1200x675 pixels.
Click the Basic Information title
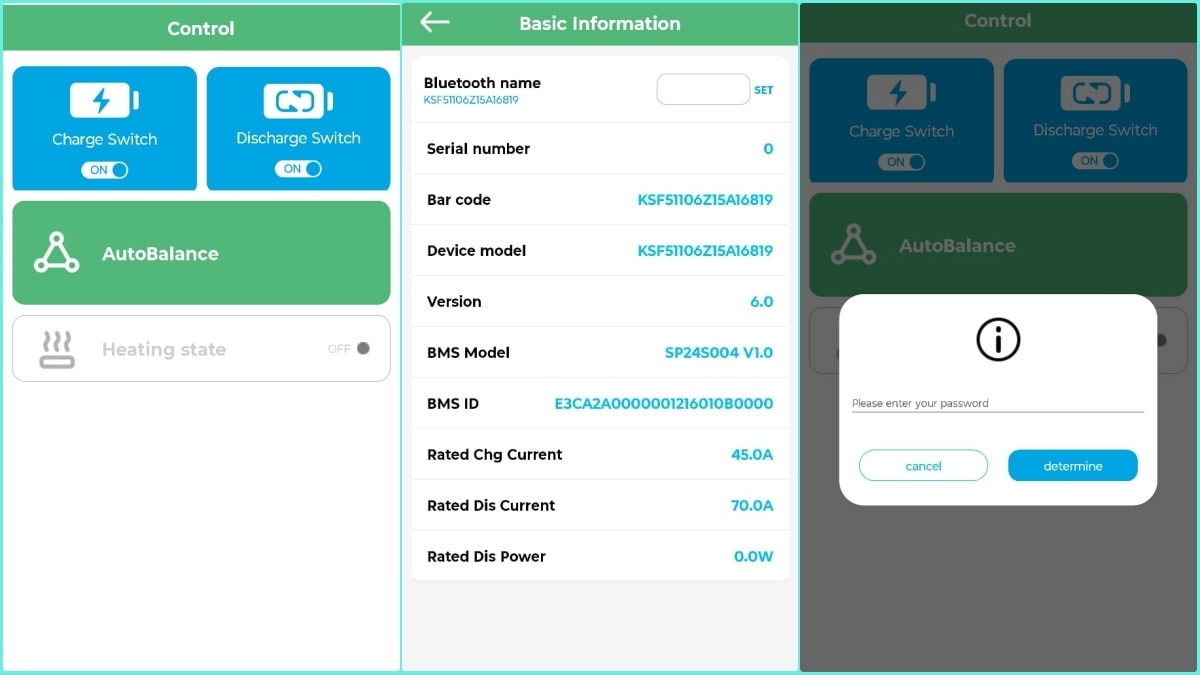point(600,24)
